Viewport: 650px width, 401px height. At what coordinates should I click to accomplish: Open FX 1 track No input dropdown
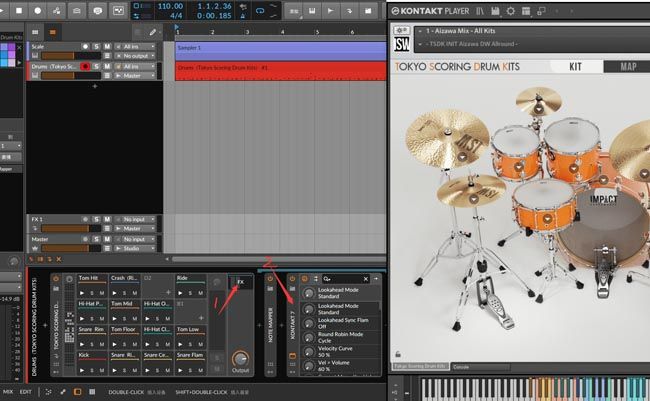click(135, 219)
